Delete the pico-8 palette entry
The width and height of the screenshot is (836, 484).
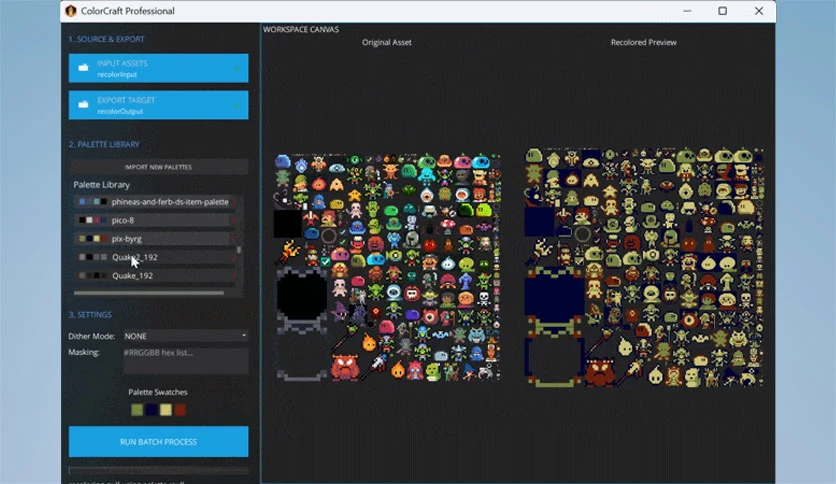click(x=235, y=220)
